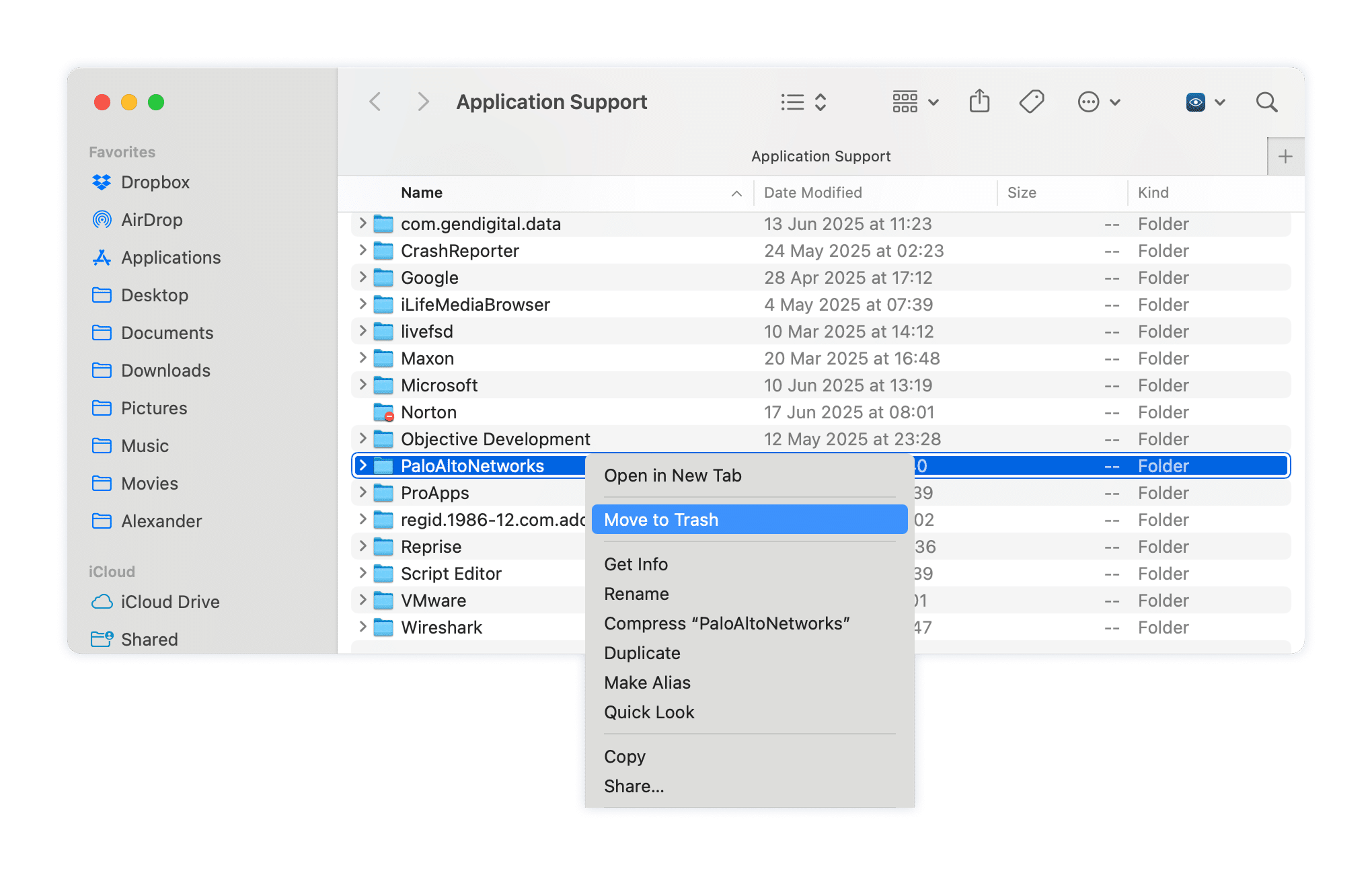Select the Shared item in the sidebar
Screen dimensions: 1372x875
(x=149, y=639)
